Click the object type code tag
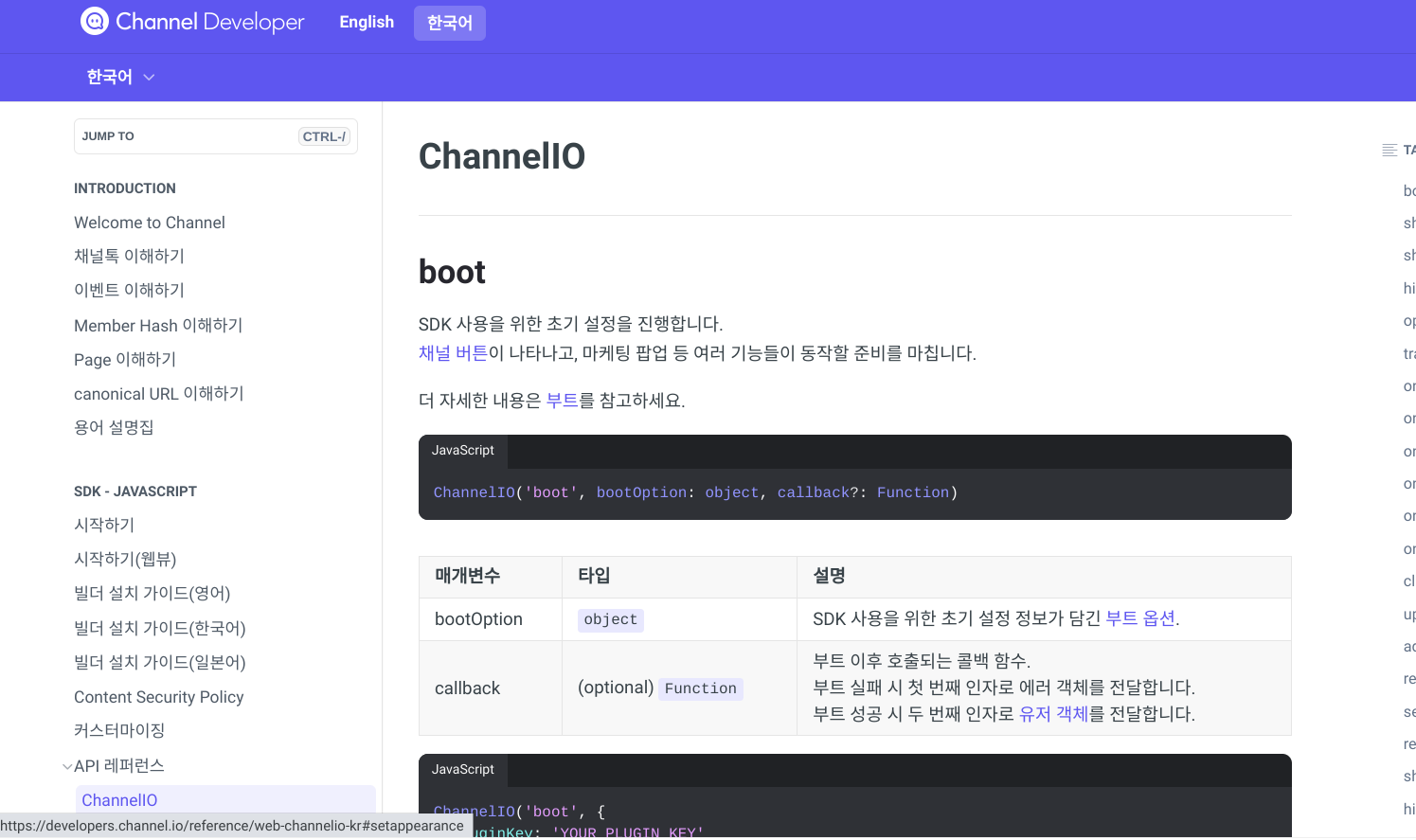Viewport: 1416px width, 840px height. point(611,620)
